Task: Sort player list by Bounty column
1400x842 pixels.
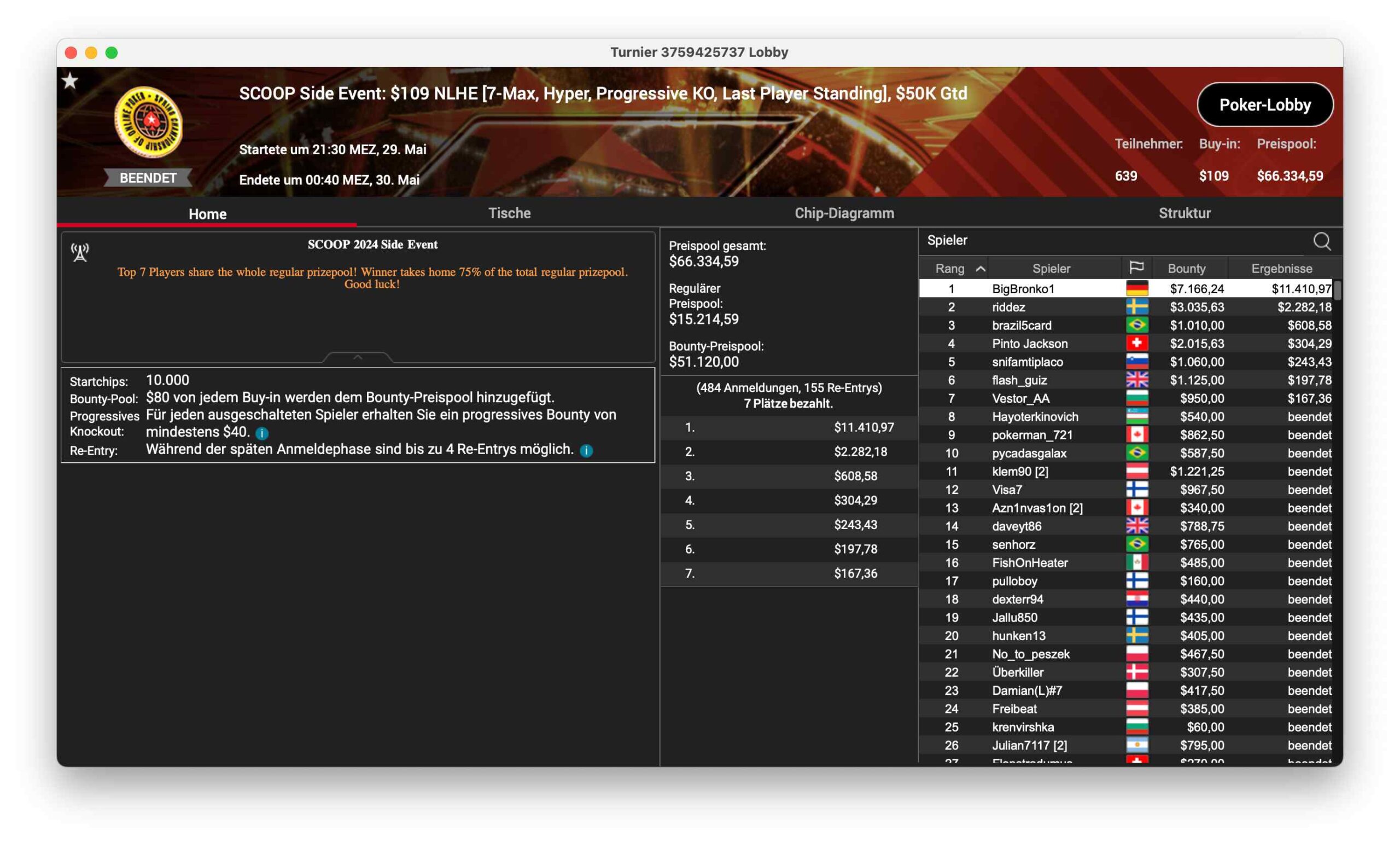Action: click(x=1186, y=269)
